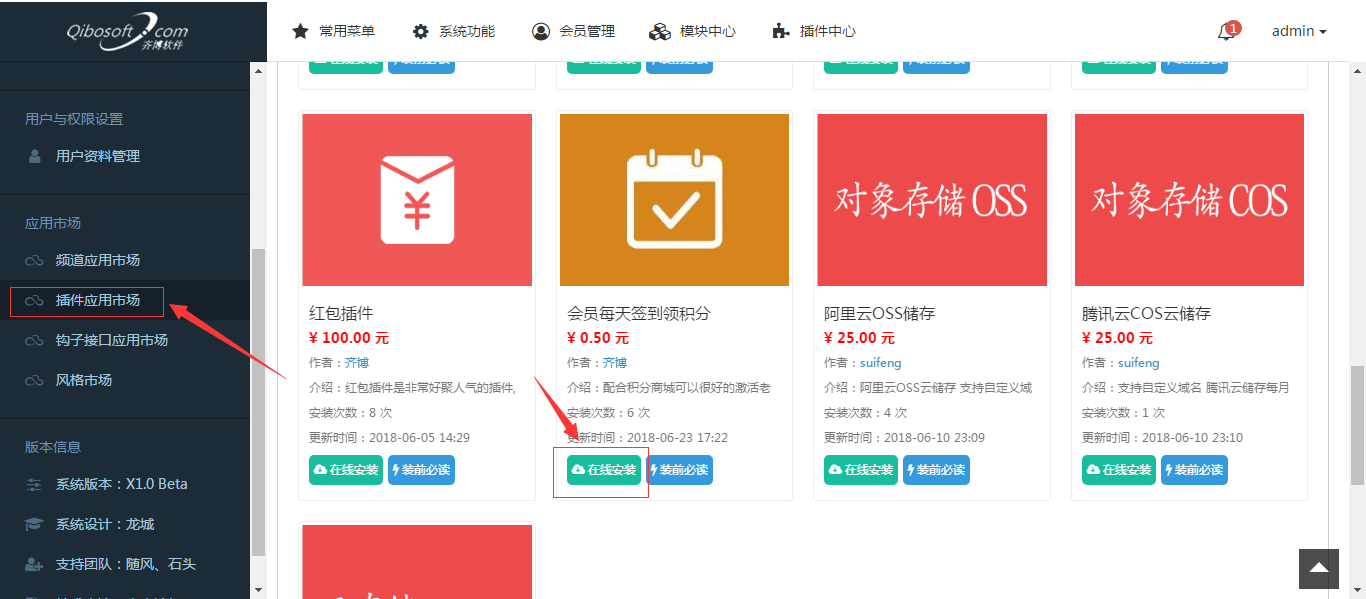Select 风格市场 in the sidebar
The width and height of the screenshot is (1366, 599).
click(83, 380)
